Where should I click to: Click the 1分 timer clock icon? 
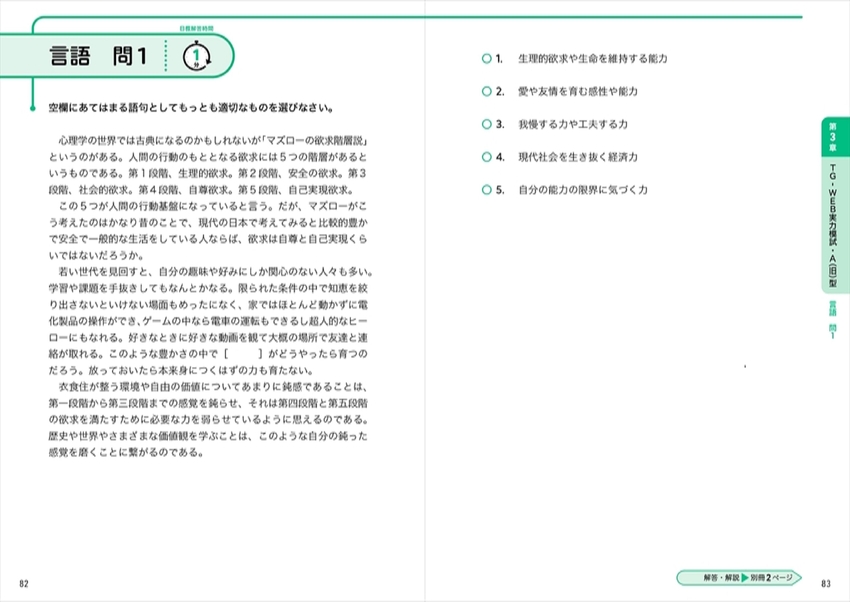(x=196, y=57)
